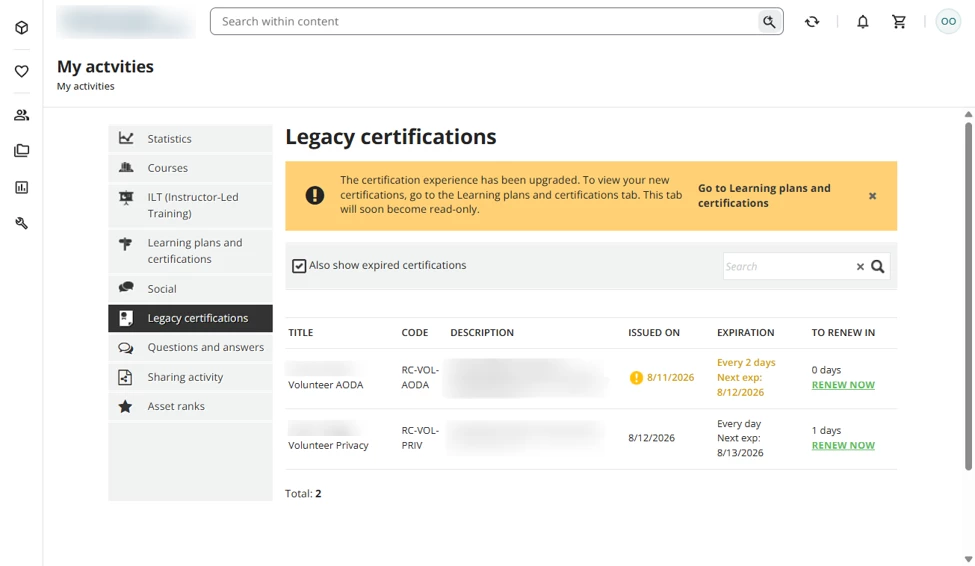Image resolution: width=975 pixels, height=566 pixels.
Task: Click the warning icon beside 8/11/2026
Action: coord(636,378)
